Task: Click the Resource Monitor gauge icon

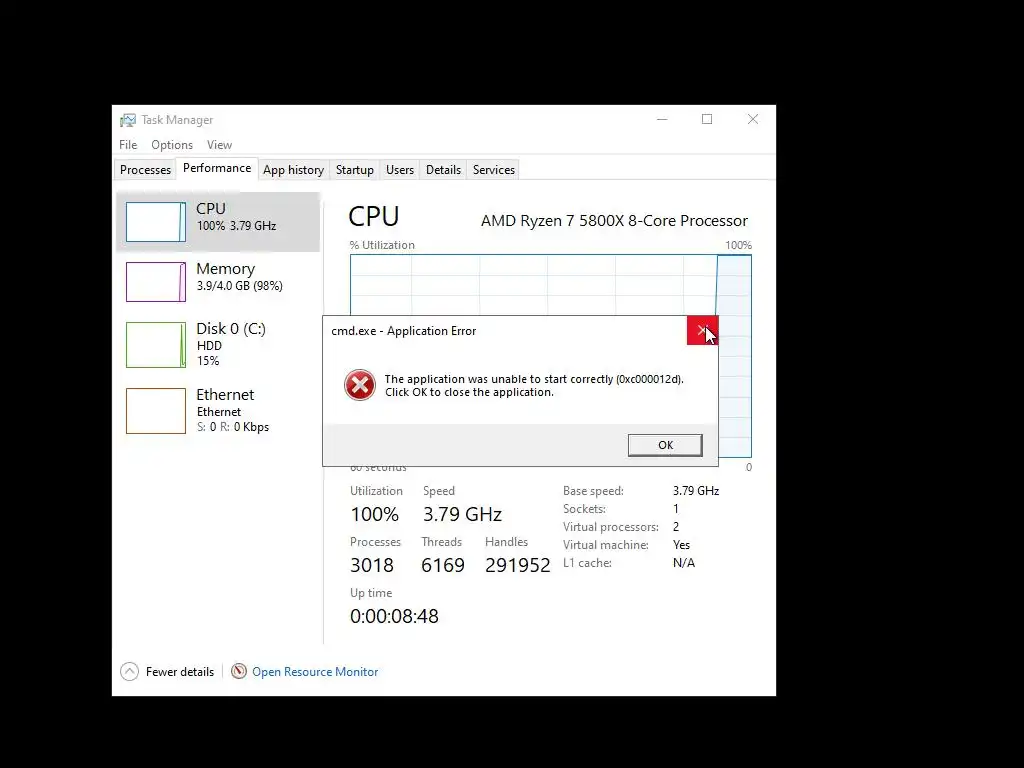Action: [x=239, y=671]
